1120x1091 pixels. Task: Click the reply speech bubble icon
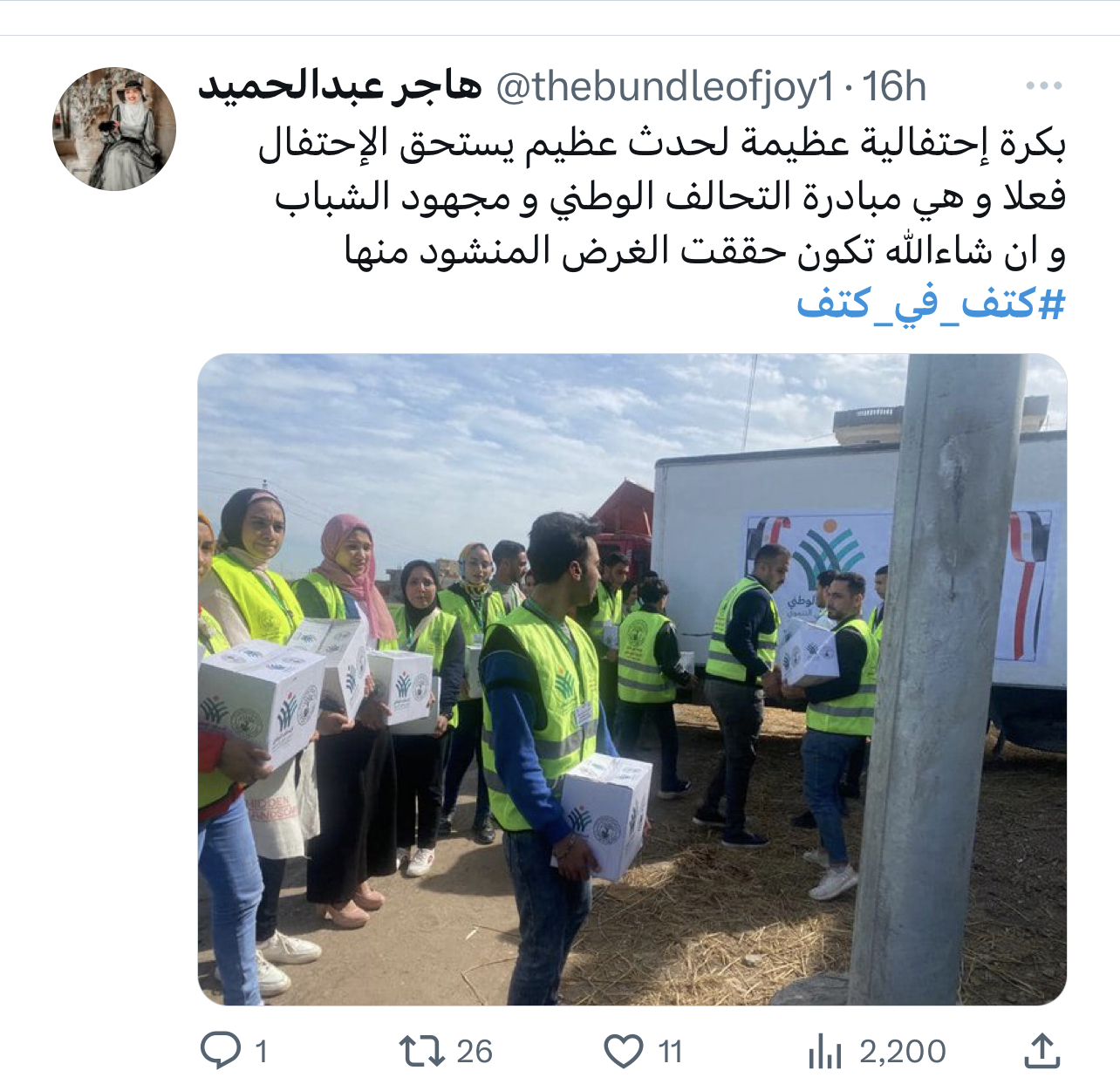(x=221, y=1050)
